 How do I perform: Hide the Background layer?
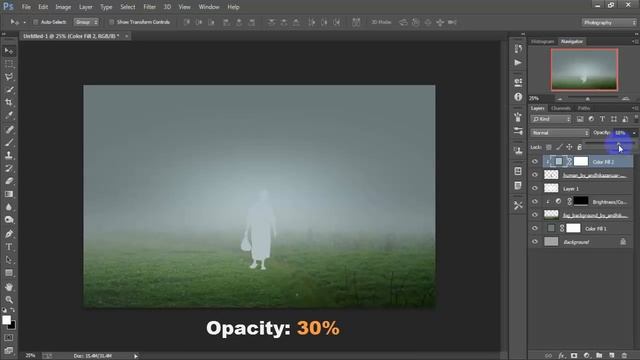coord(535,242)
